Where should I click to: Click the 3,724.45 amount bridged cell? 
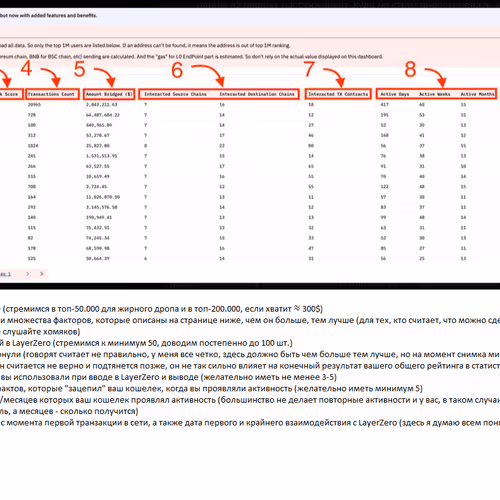click(96, 187)
